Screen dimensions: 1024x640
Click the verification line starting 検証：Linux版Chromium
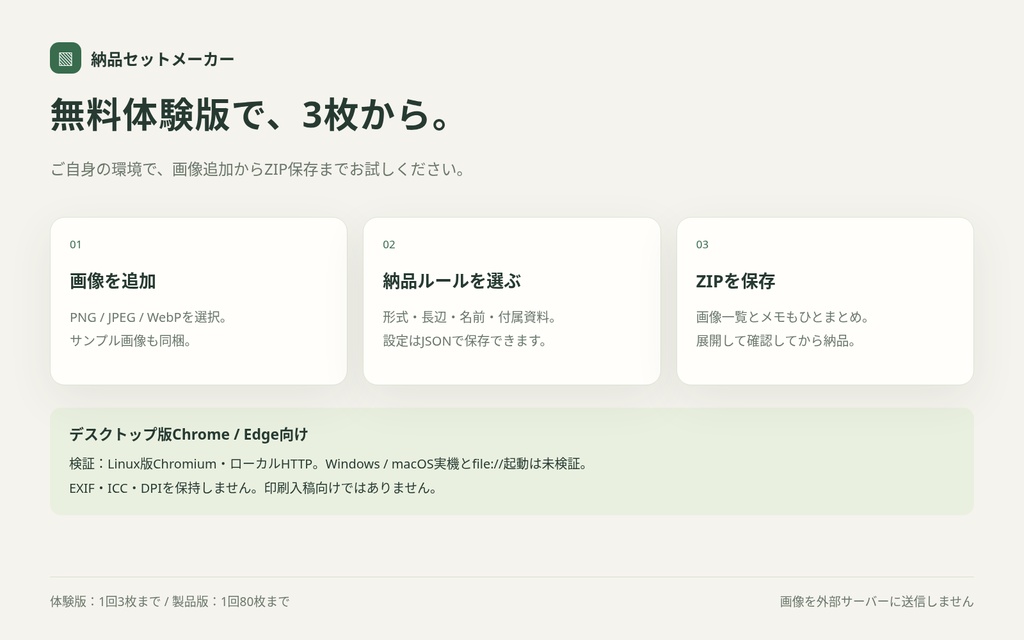[x=330, y=464]
